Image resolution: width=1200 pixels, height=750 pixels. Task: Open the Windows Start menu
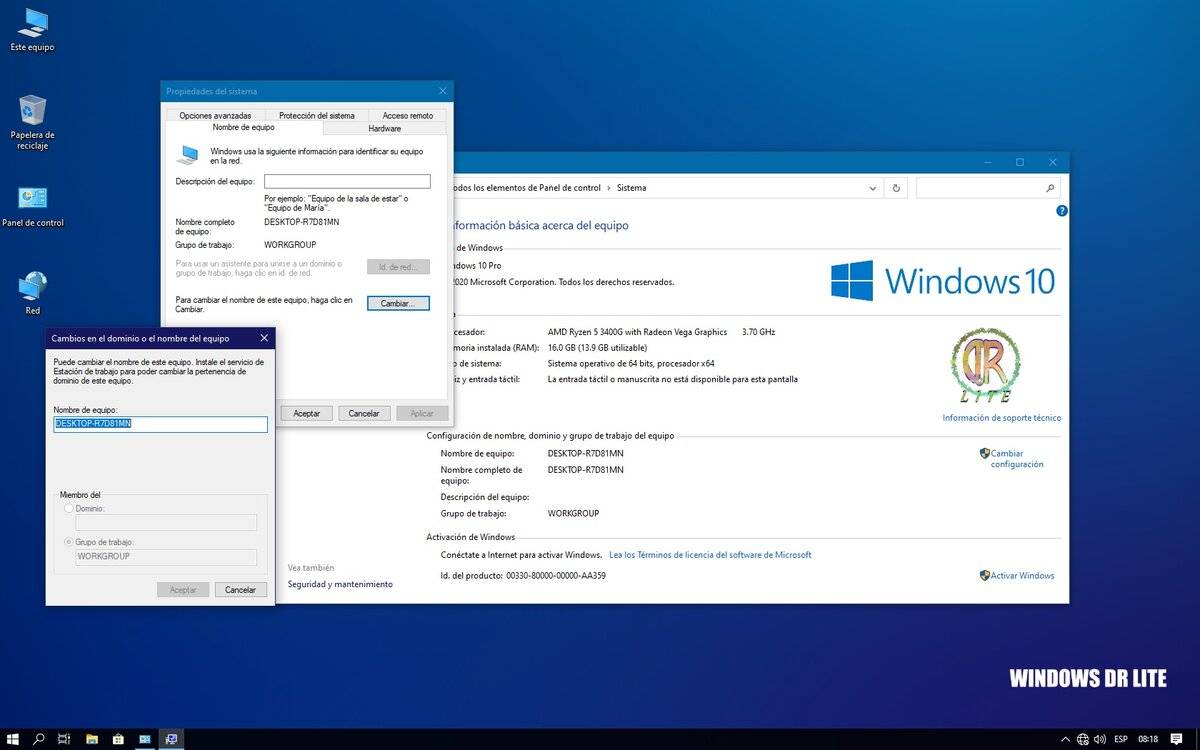click(13, 739)
